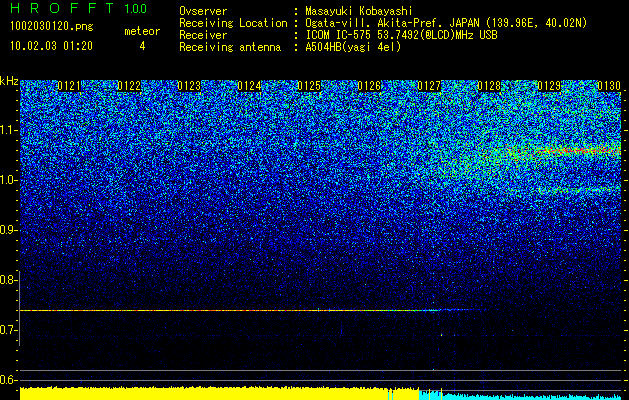Click the 0130 time marker
The image size is (629, 400).
[609, 86]
